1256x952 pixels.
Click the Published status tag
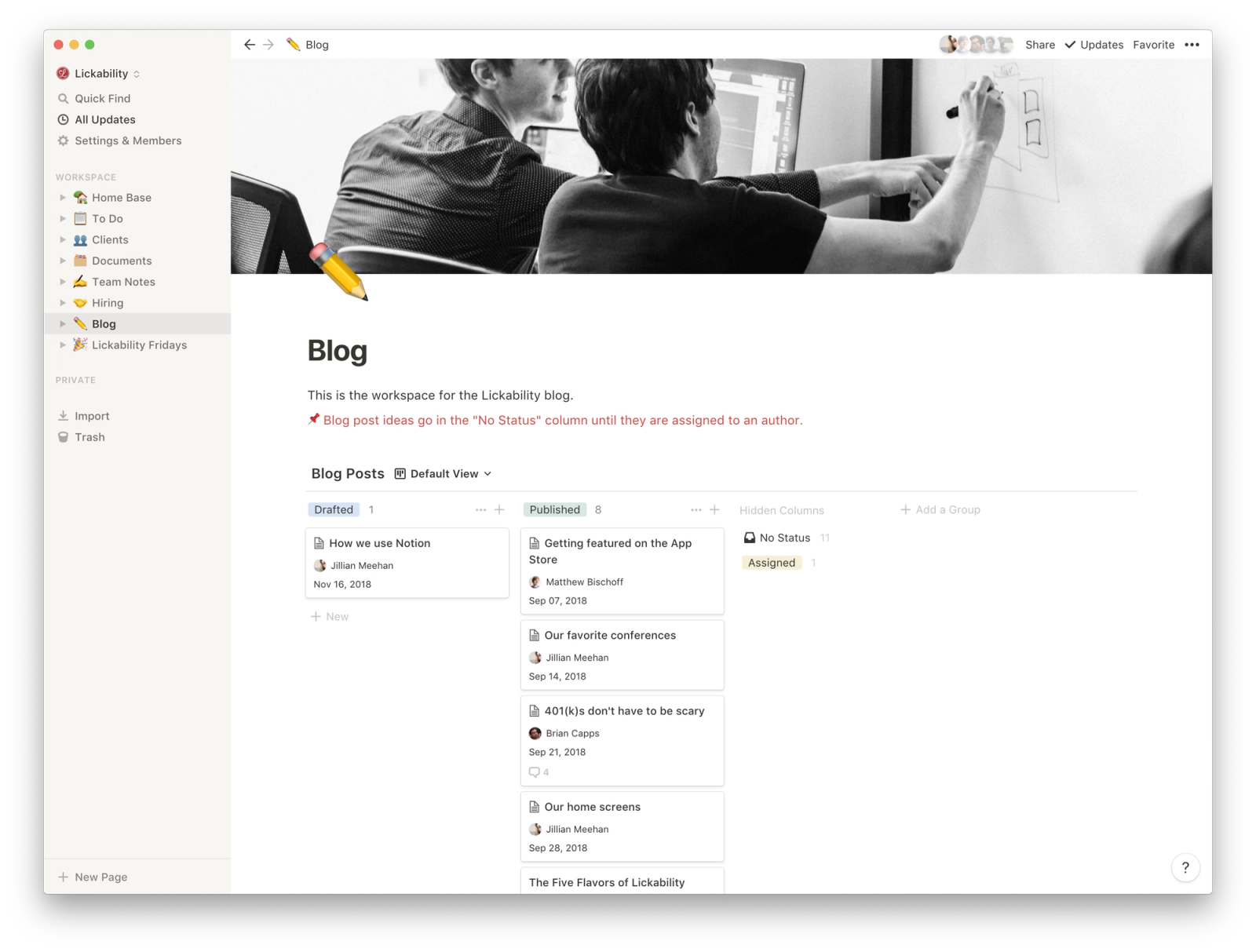554,510
